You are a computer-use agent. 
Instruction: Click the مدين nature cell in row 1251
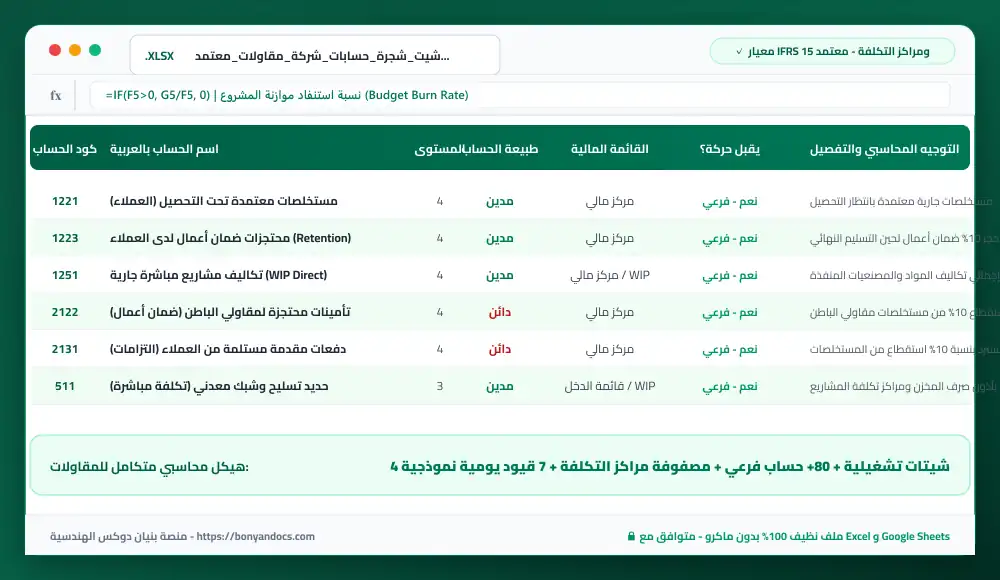[x=499, y=275]
